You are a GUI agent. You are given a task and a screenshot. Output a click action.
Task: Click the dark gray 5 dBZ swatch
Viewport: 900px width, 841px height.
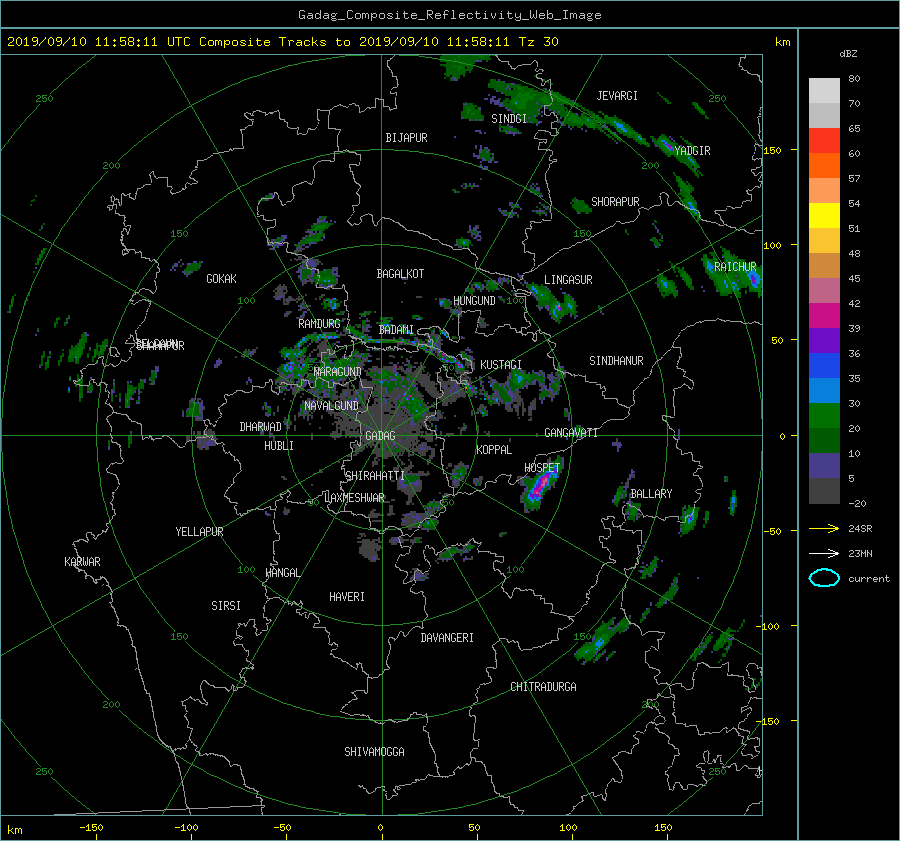[x=824, y=491]
